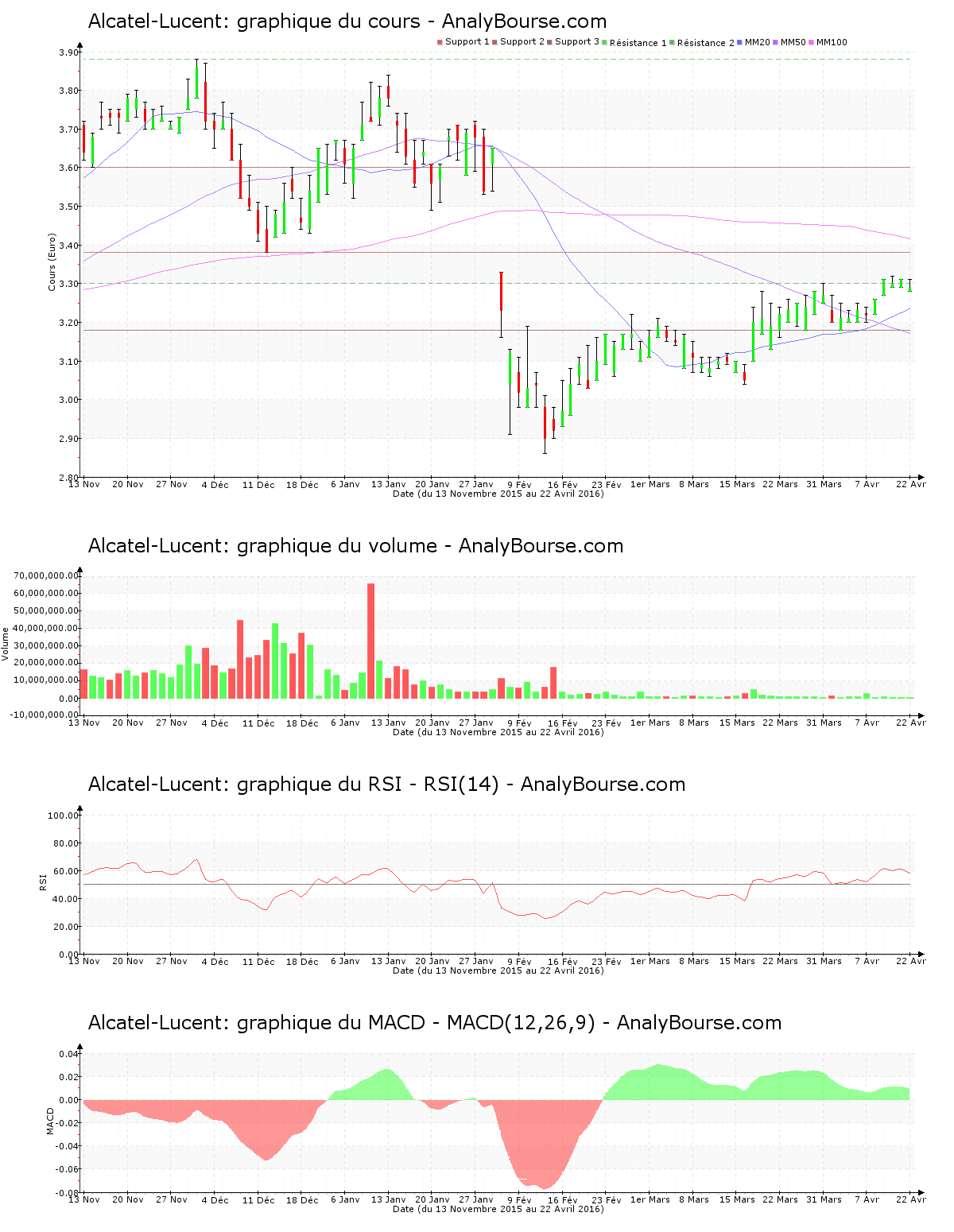The height and width of the screenshot is (1232, 954).
Task: Click the date range caption under price chart
Action: click(x=498, y=494)
